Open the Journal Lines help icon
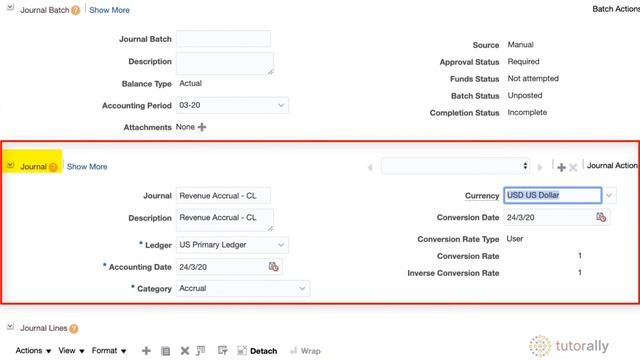This screenshot has height=360, width=640. [x=73, y=329]
